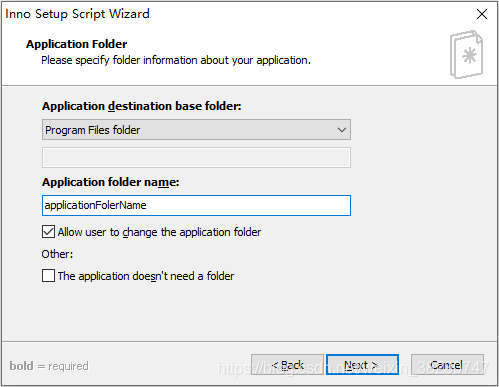Viewport: 499px width, 387px height.
Task: Focus the application folder name text field
Action: point(196,205)
